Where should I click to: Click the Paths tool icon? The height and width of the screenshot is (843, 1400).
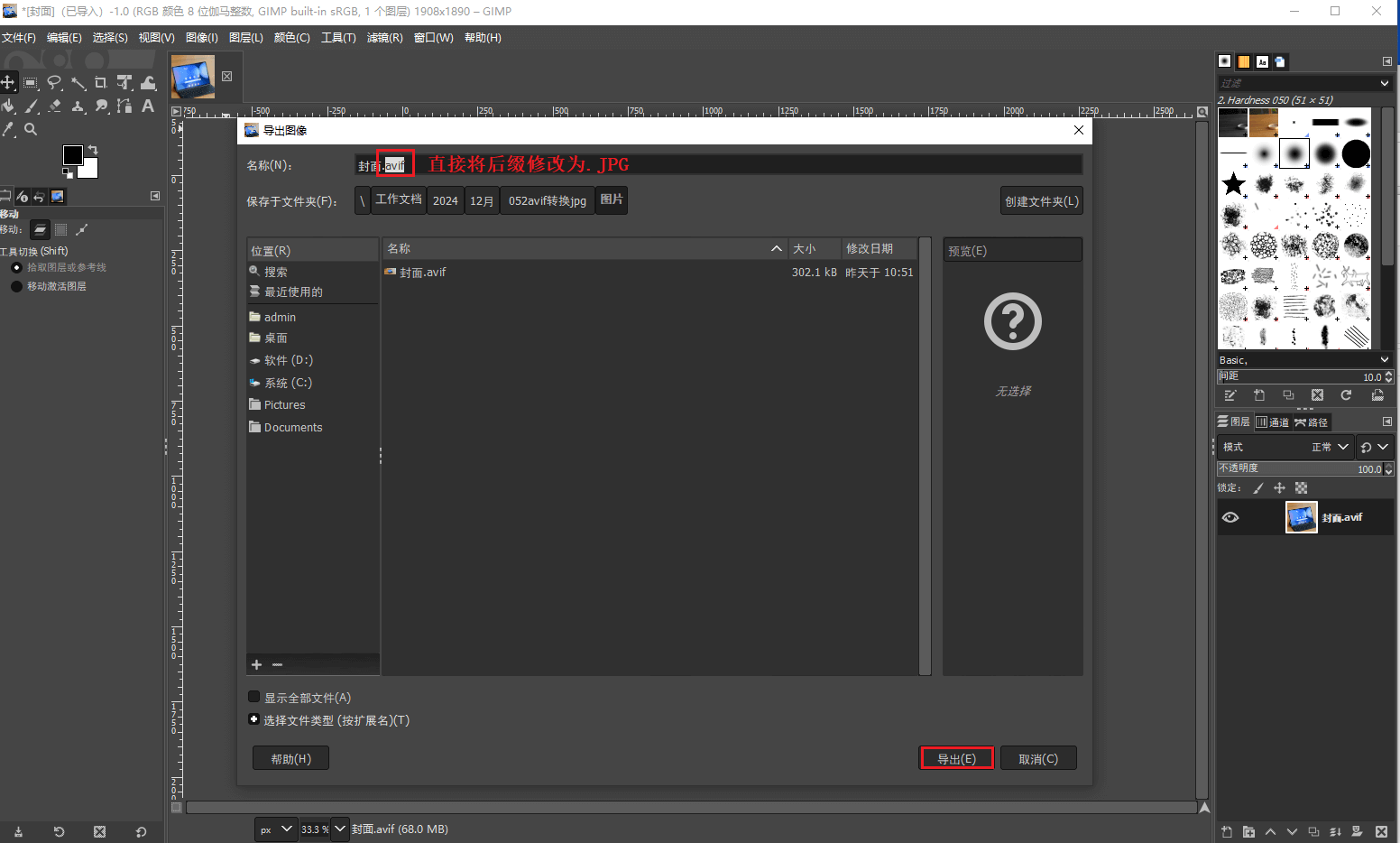pyautogui.click(x=124, y=107)
